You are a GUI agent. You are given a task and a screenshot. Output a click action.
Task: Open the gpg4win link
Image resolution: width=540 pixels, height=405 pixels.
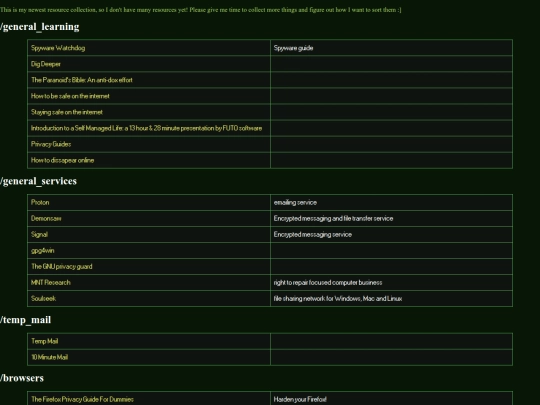click(43, 250)
